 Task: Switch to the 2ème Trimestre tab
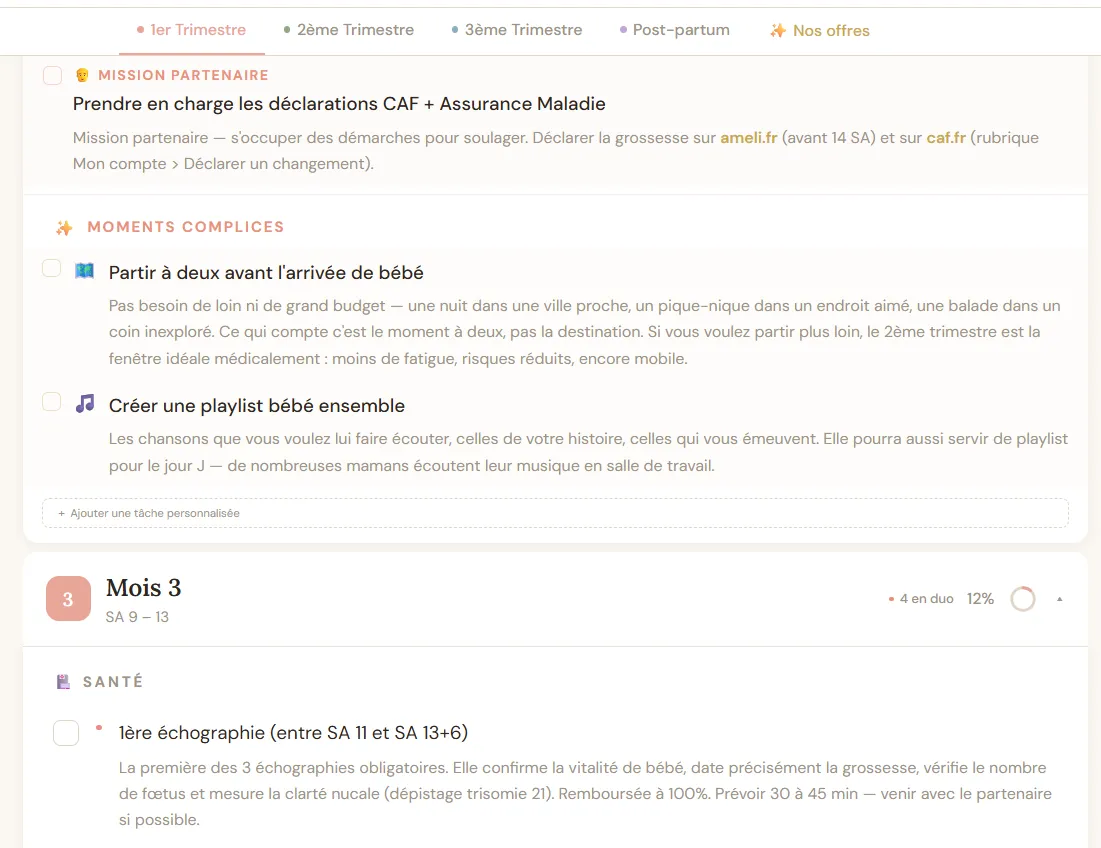tap(349, 30)
